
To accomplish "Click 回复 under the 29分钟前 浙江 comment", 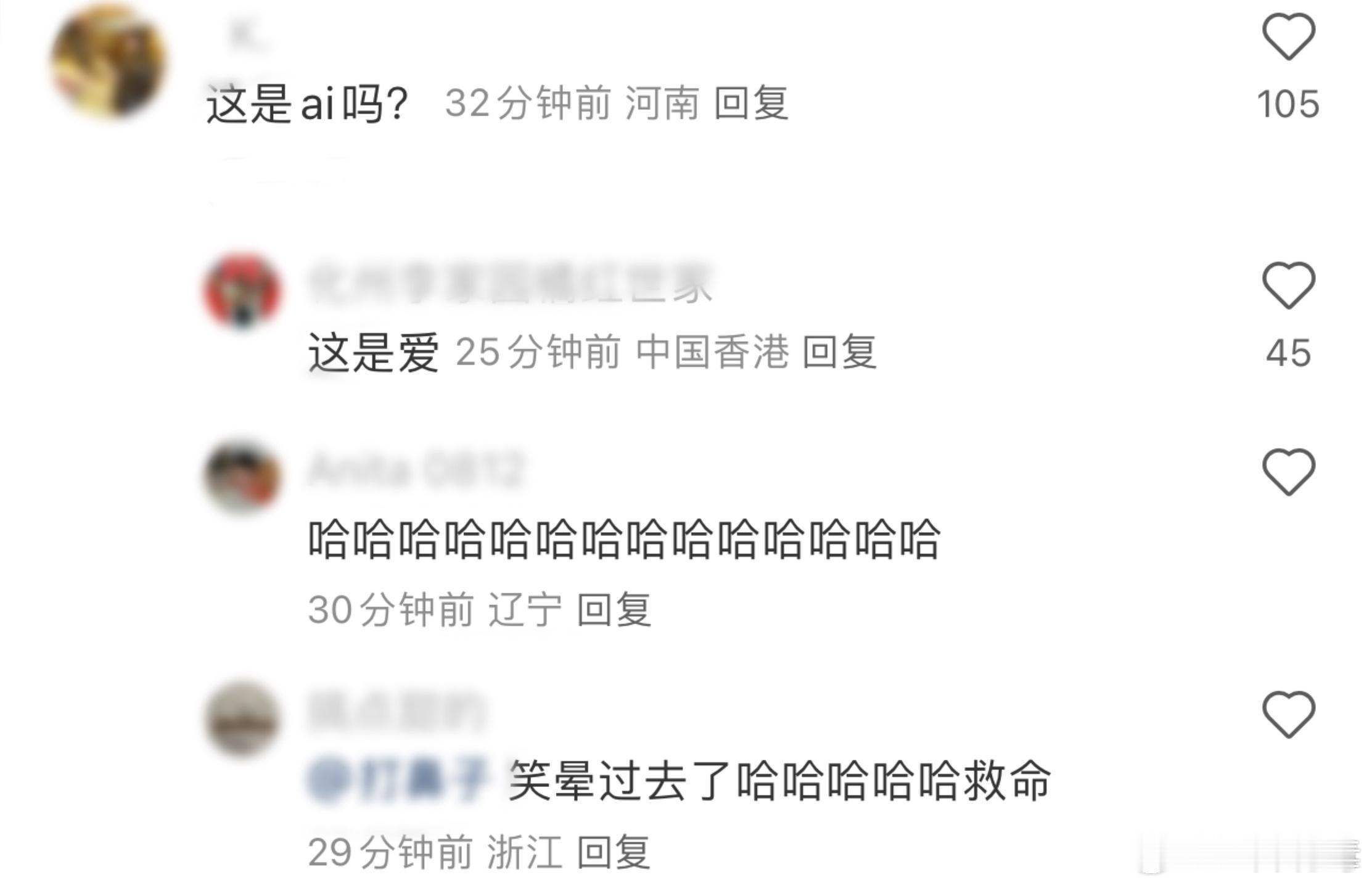I will [x=614, y=852].
